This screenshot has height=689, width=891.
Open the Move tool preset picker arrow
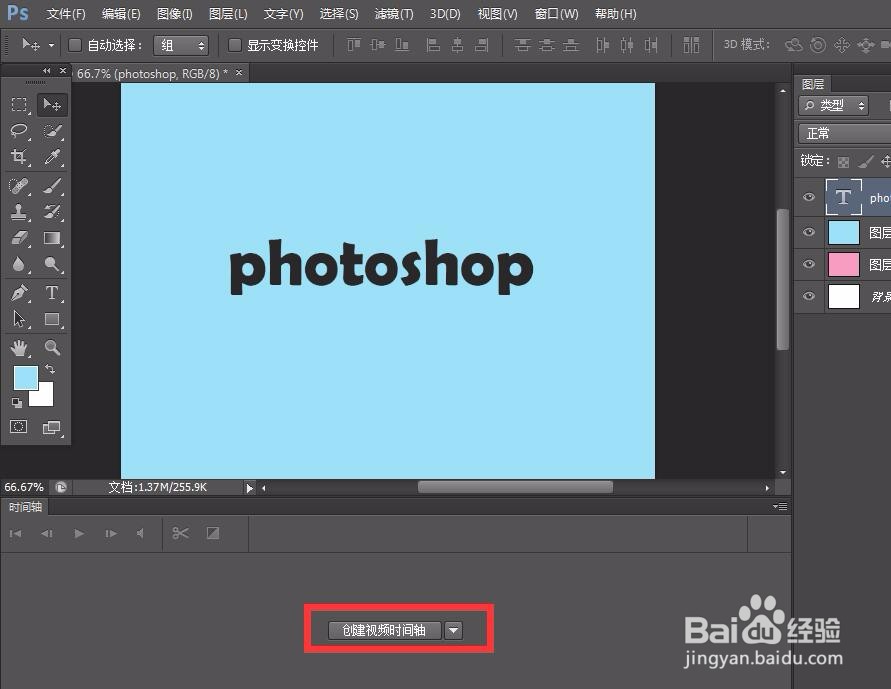click(51, 45)
